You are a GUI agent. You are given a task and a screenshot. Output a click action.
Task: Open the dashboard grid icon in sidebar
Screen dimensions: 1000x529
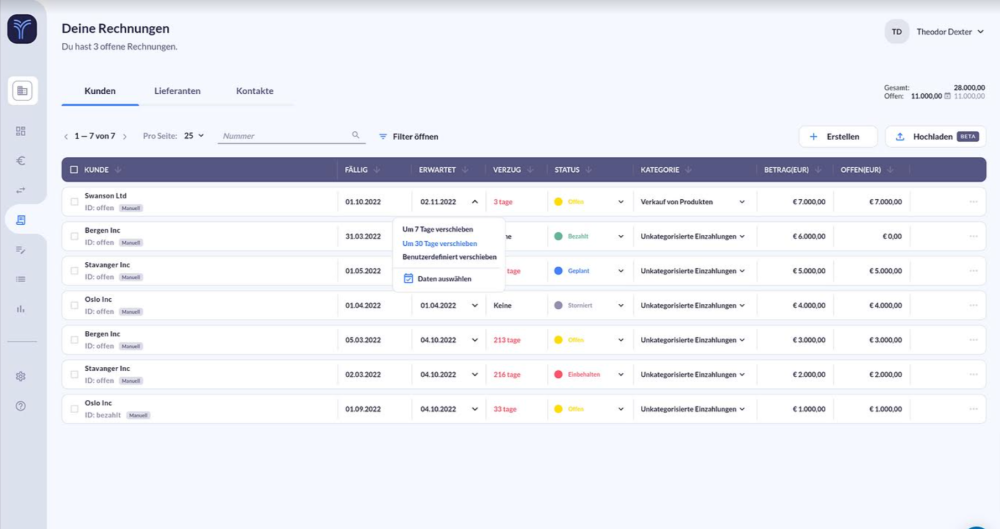[21, 131]
